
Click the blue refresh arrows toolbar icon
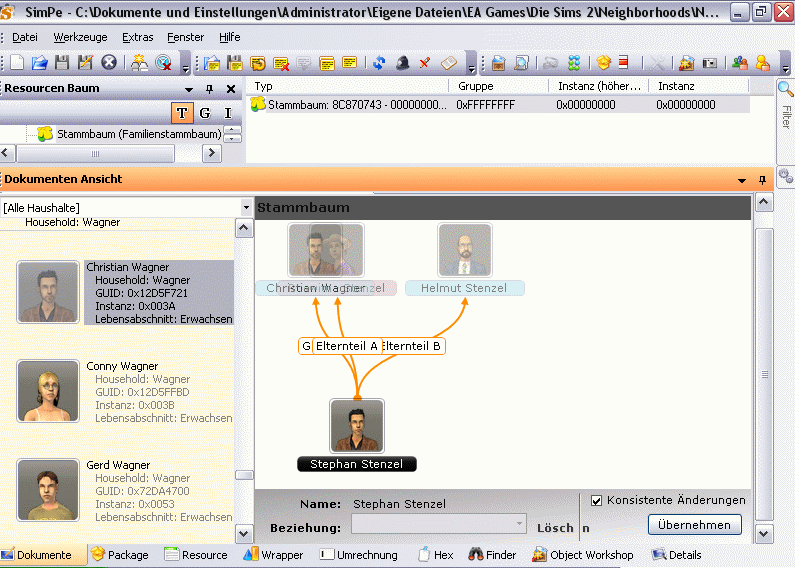pos(379,63)
